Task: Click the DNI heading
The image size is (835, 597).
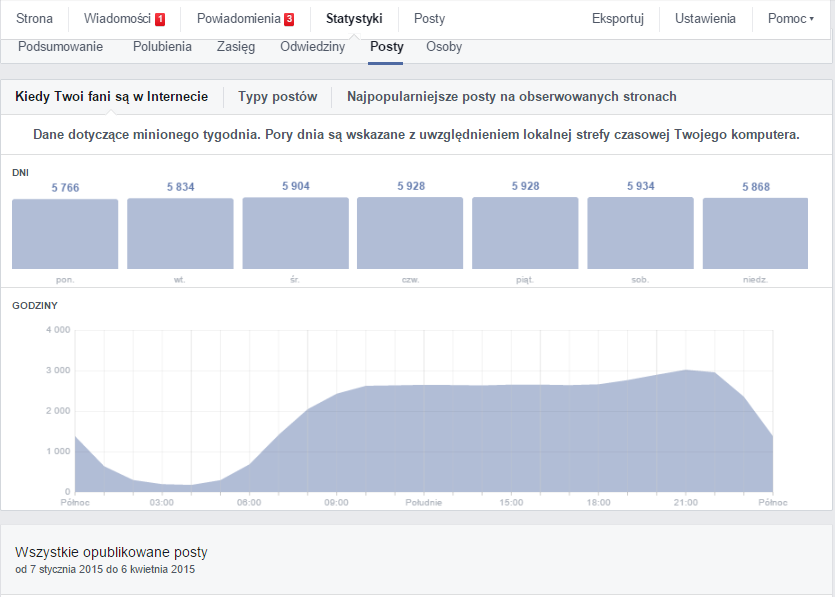Action: coord(20,173)
